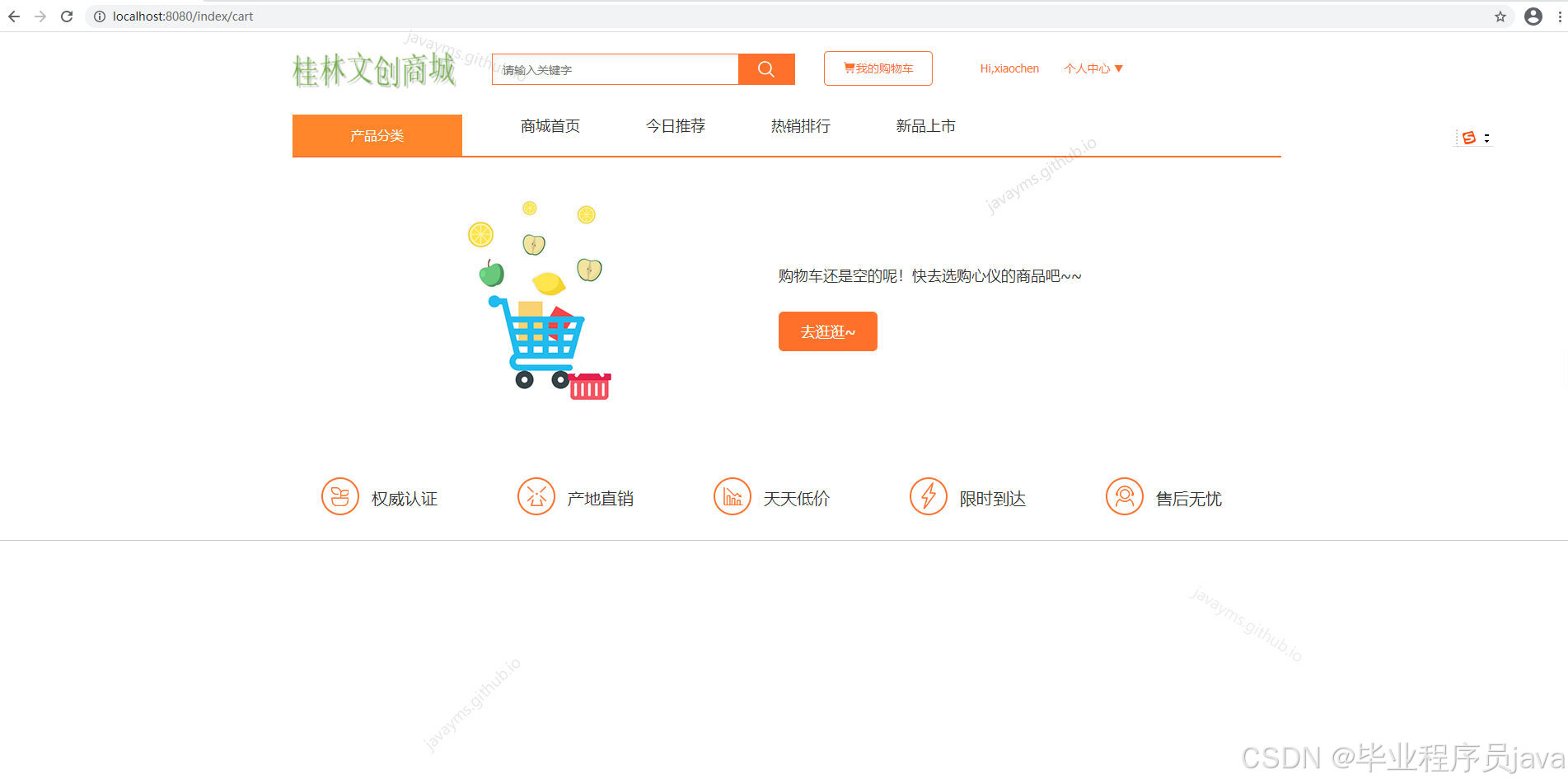Click the browser back arrow
Image resolution: width=1568 pixels, height=784 pixels.
tap(14, 16)
